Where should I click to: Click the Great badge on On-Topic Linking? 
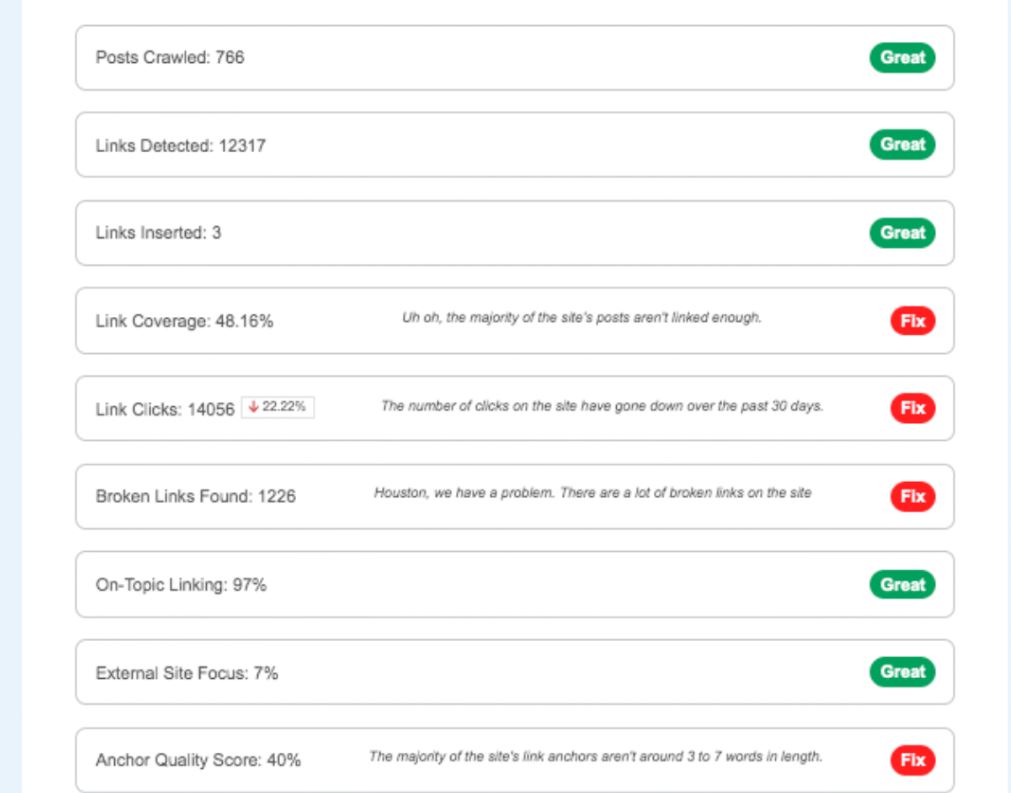point(901,585)
